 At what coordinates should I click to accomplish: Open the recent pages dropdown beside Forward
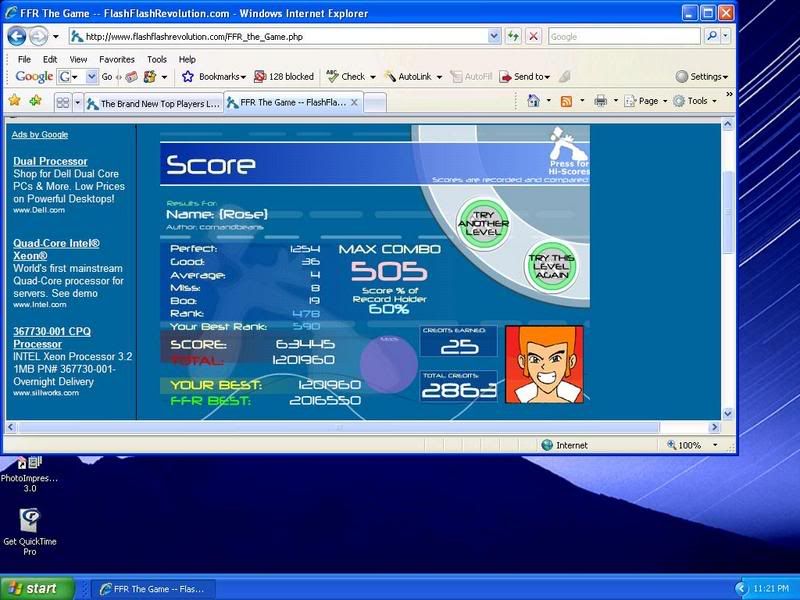[x=56, y=37]
